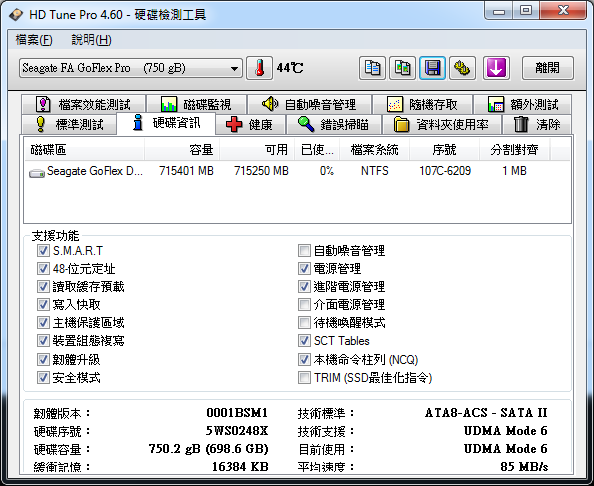The image size is (594, 486).
Task: Click the drive icon beside Seagate GoFlex D...
Action: 37,173
